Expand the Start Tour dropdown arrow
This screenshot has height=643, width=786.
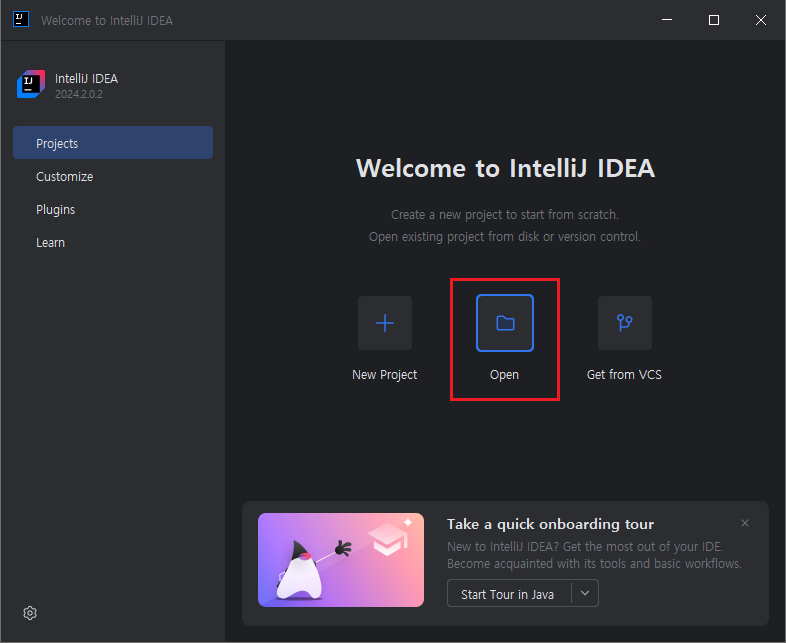[x=585, y=594]
